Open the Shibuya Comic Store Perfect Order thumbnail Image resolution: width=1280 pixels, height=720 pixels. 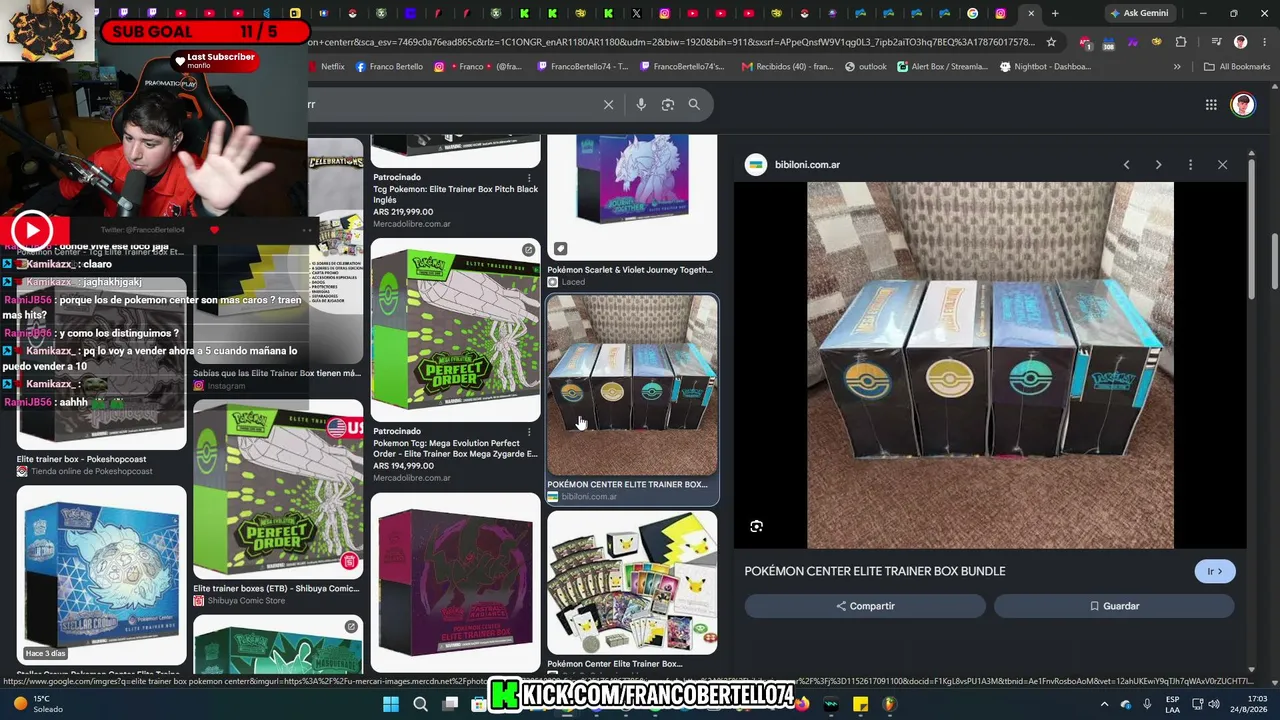278,490
